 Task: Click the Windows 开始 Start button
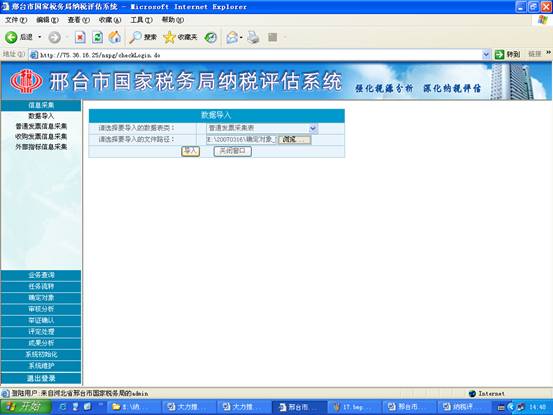(x=26, y=407)
